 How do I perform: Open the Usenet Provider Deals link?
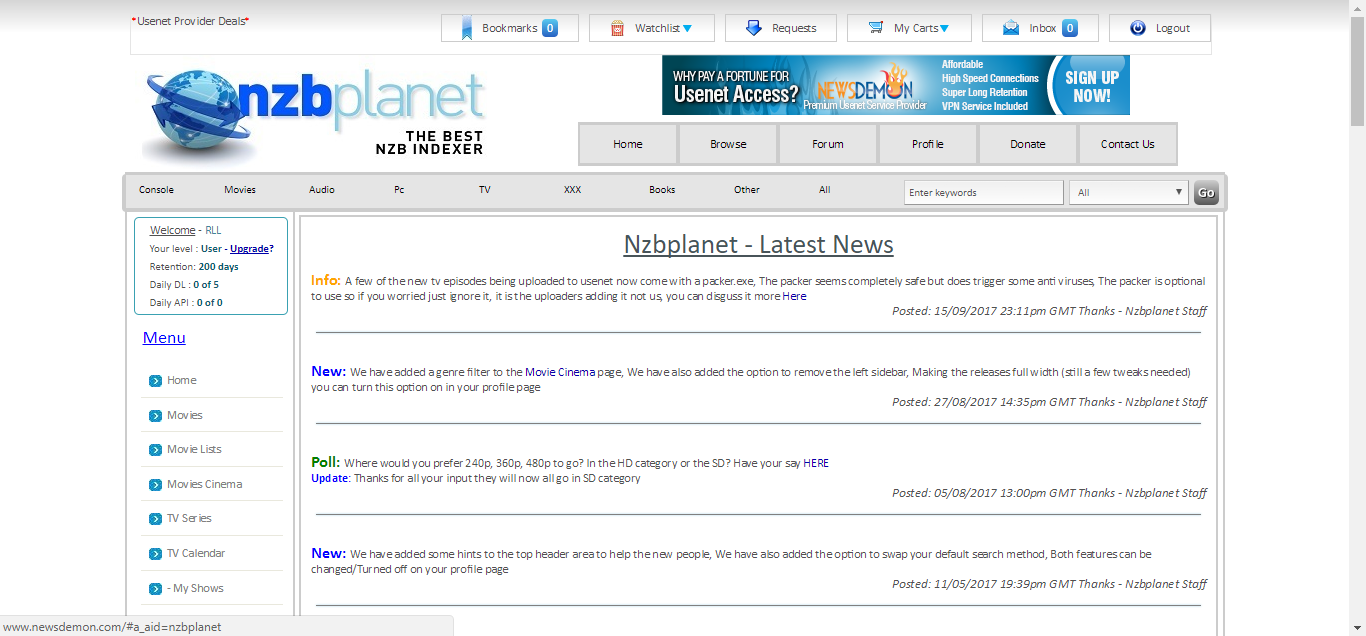point(190,21)
